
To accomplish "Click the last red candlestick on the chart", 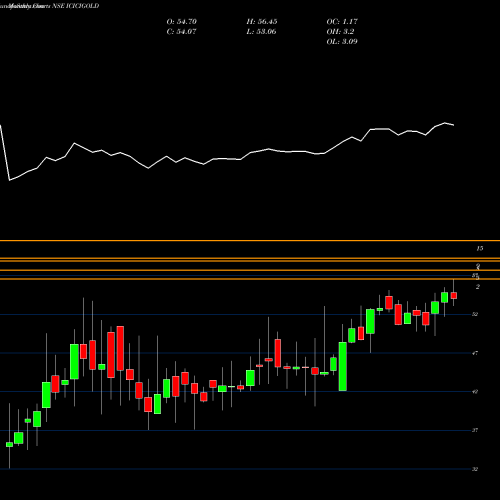I will pyautogui.click(x=454, y=295).
